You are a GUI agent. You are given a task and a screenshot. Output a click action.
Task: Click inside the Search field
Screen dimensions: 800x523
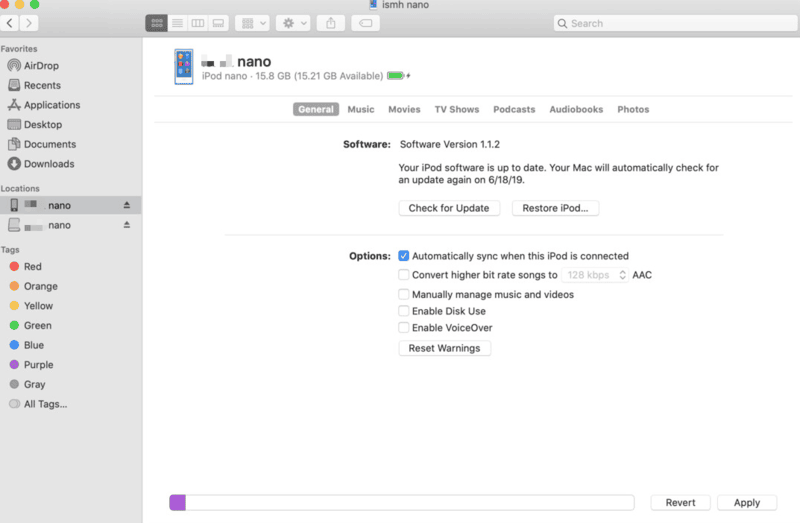click(x=676, y=23)
